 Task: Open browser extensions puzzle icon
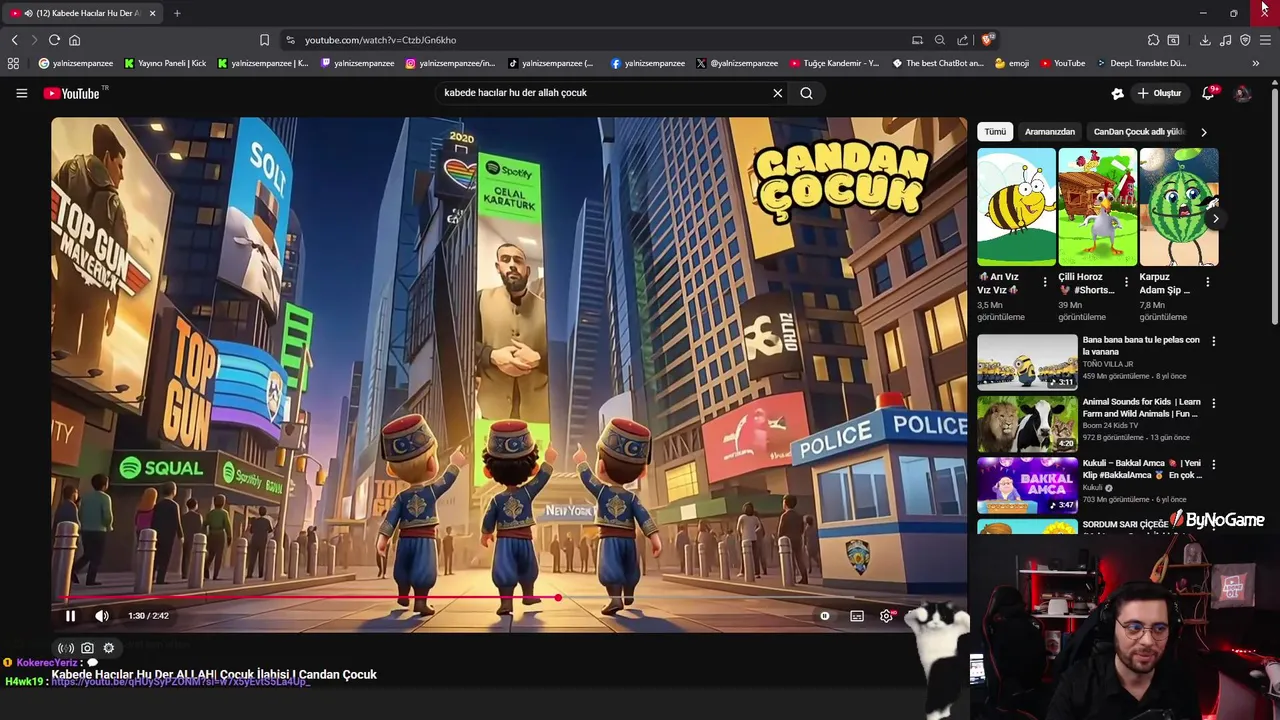1153,40
